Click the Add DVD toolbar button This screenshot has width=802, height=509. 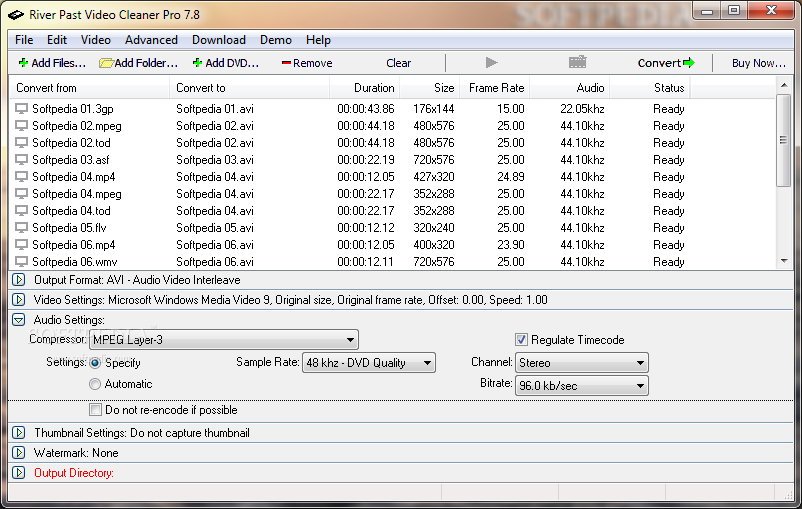(x=226, y=63)
